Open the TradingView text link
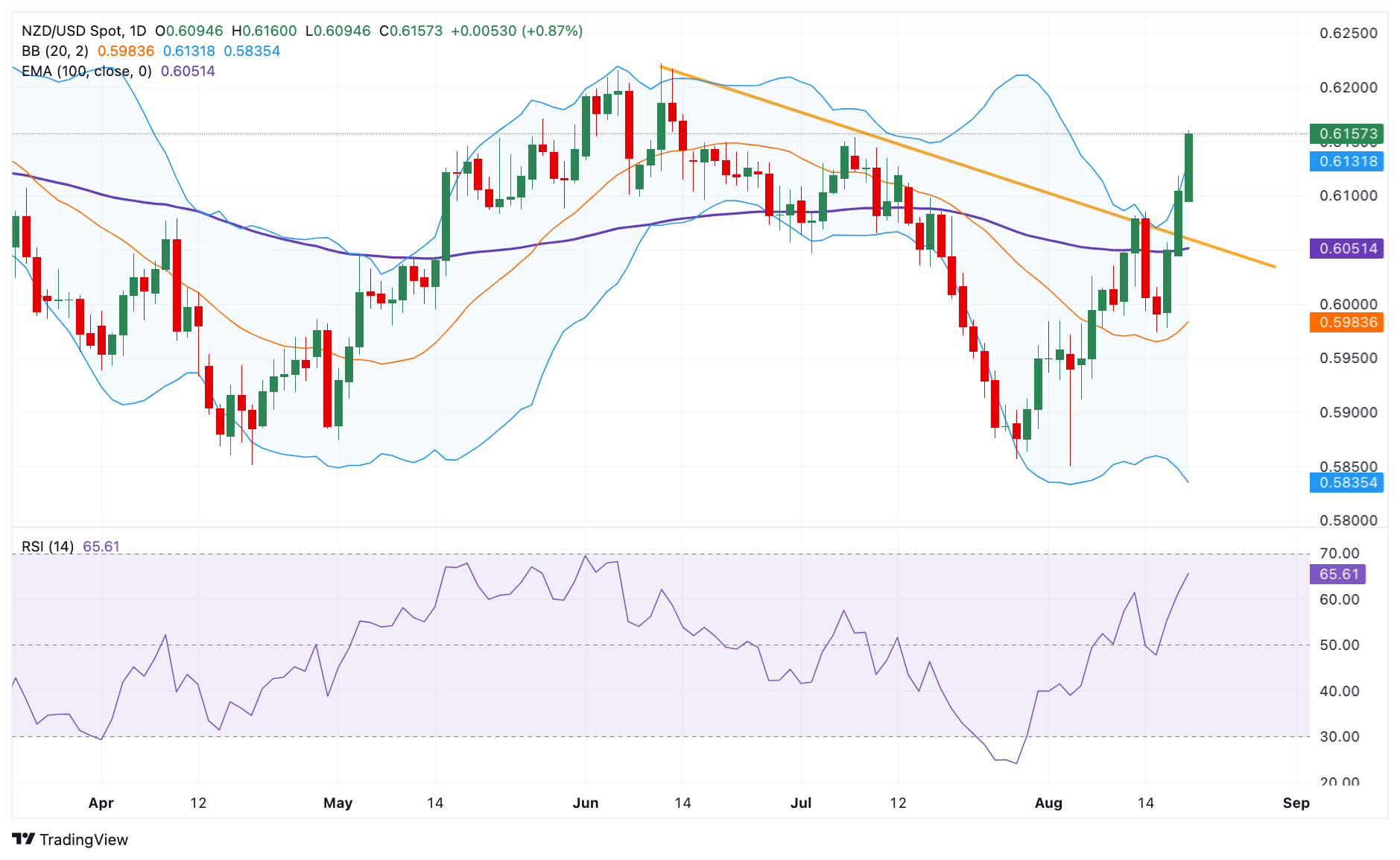 pyautogui.click(x=83, y=840)
